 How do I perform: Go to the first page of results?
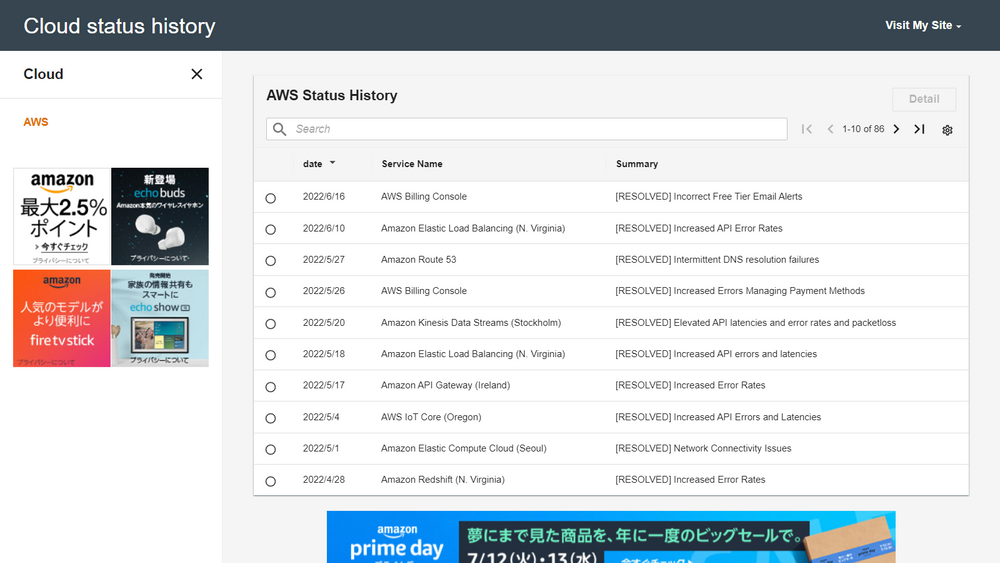[x=807, y=129]
